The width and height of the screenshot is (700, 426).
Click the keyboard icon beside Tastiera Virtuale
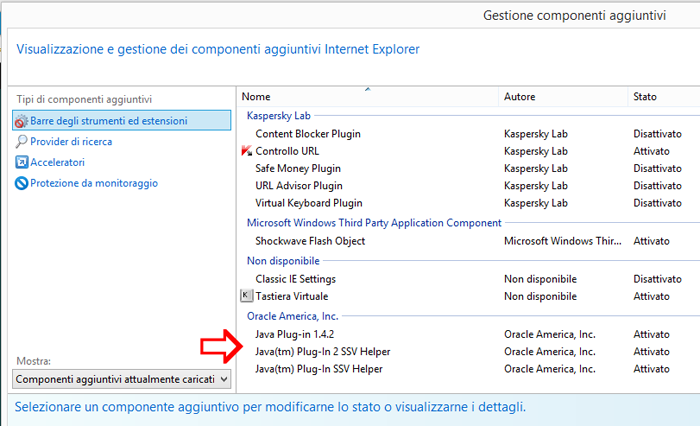click(246, 296)
